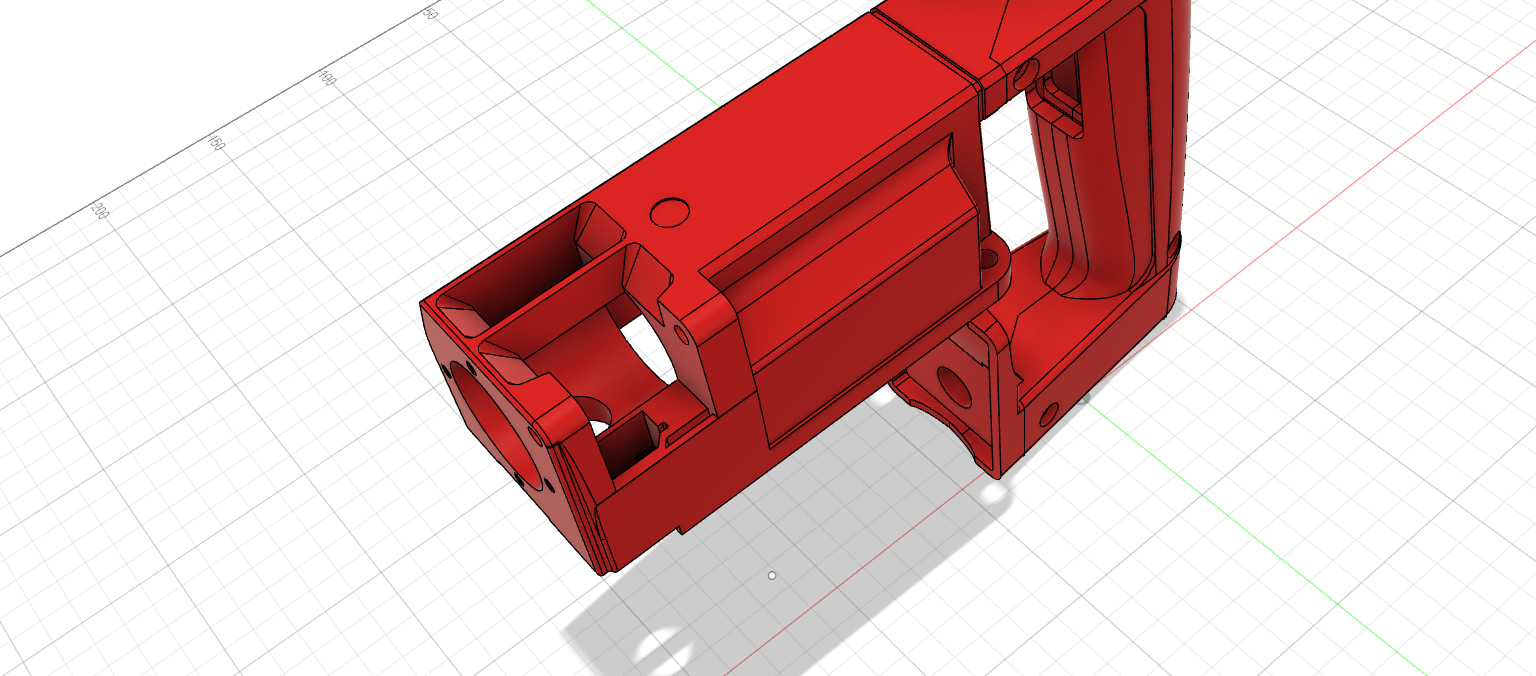1536x676 pixels.
Task: Click the "100" grid scale label
Action: (326, 76)
